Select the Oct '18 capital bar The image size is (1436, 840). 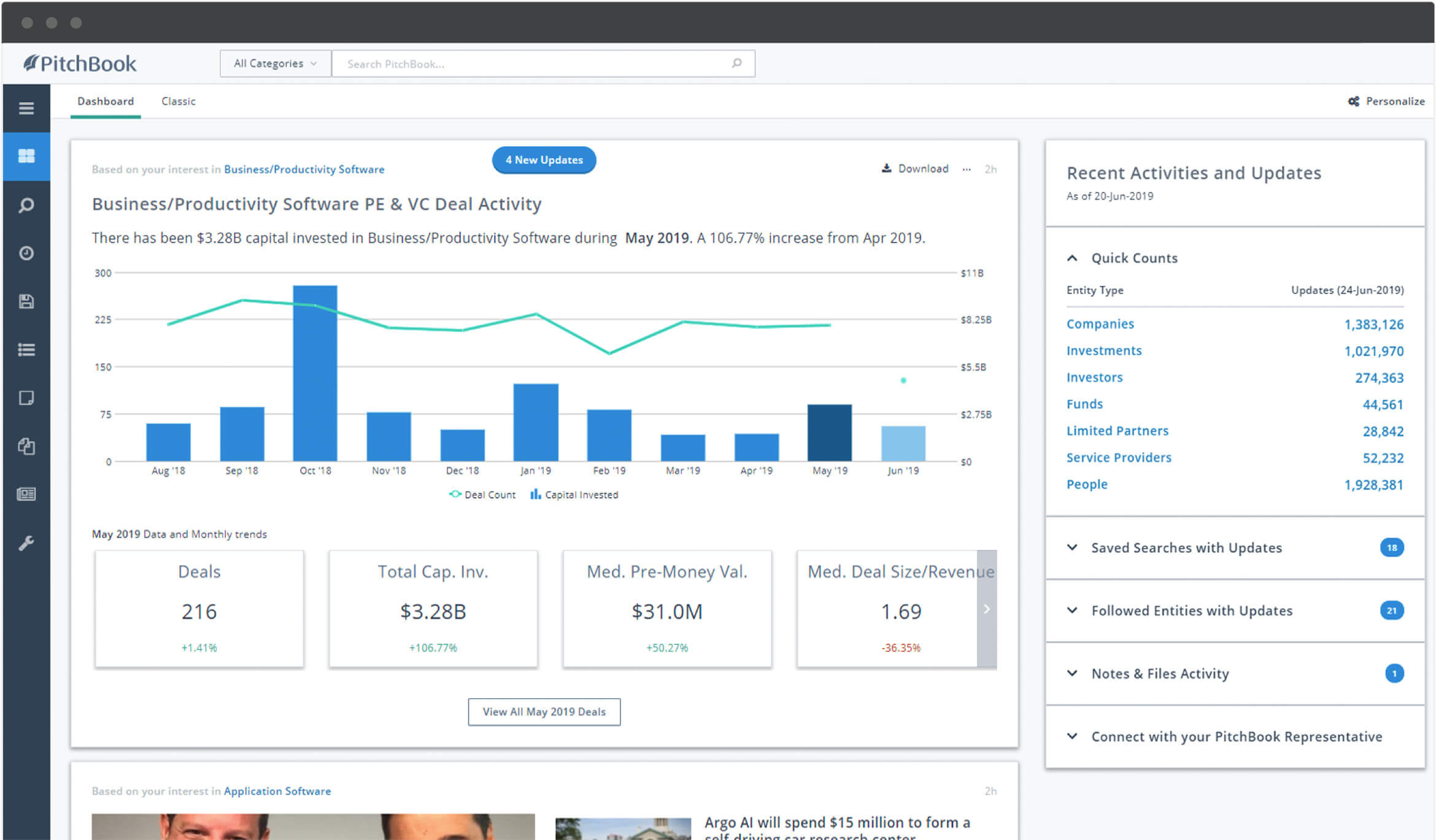click(315, 373)
